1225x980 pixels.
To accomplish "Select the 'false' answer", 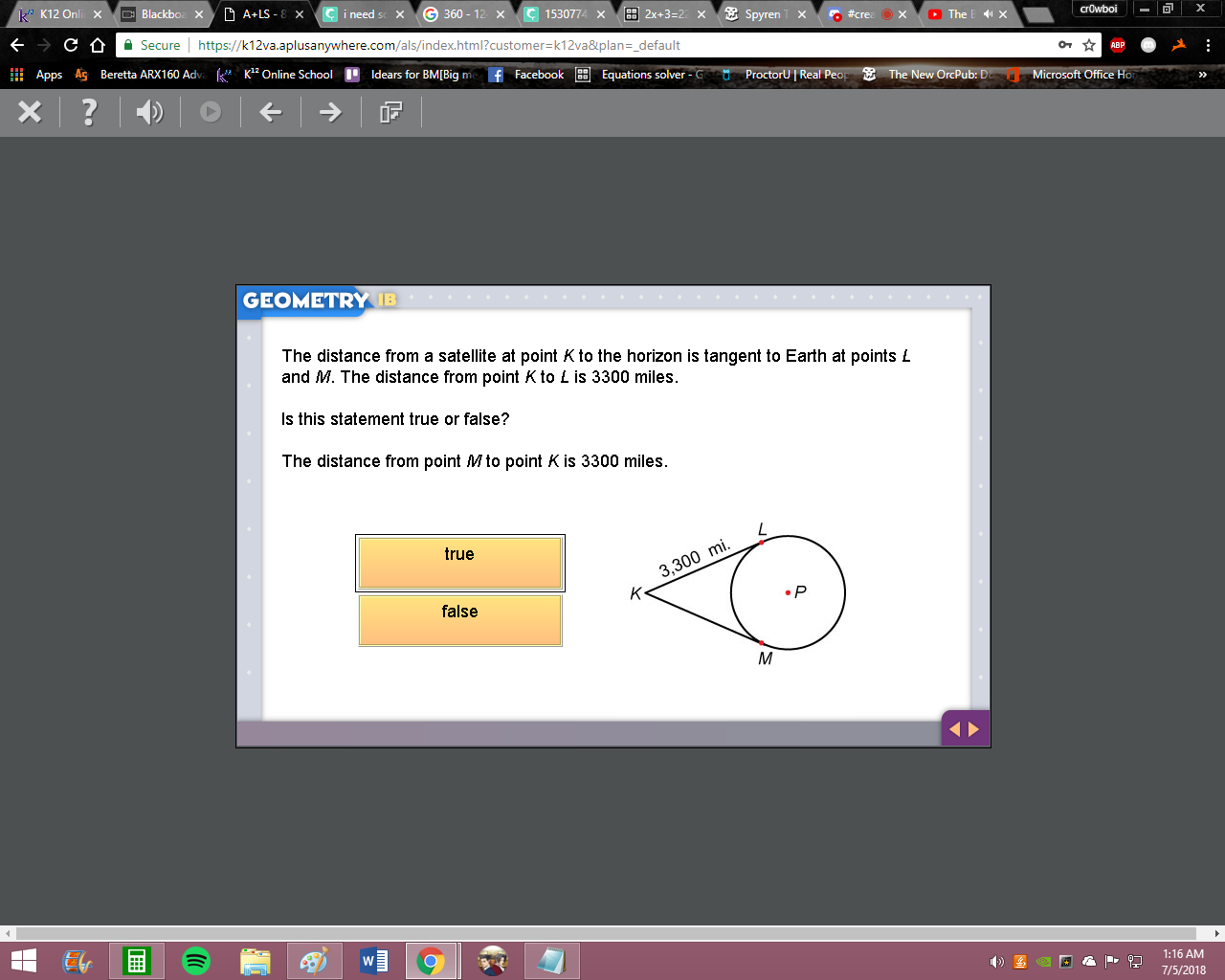I will pos(460,620).
